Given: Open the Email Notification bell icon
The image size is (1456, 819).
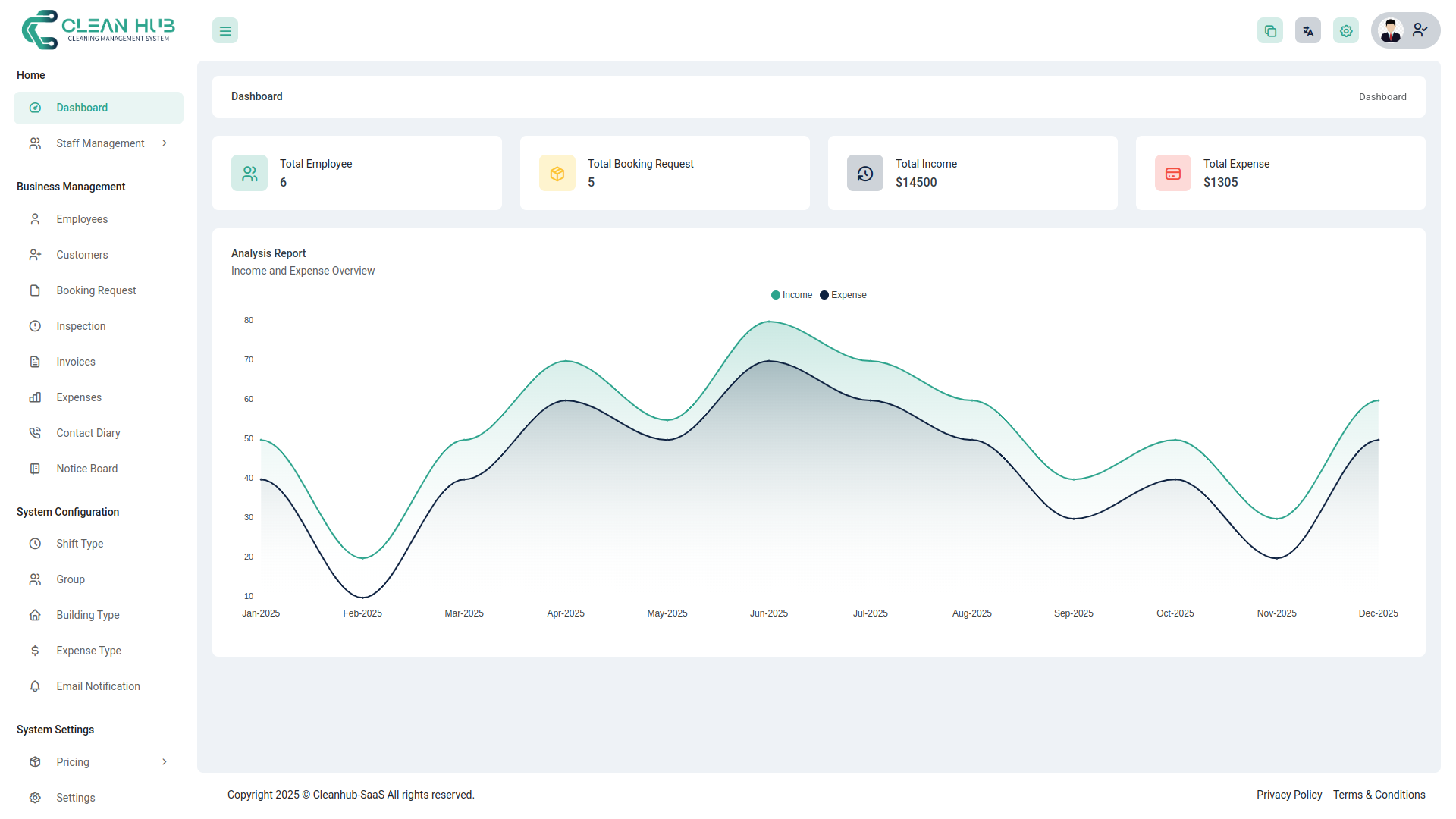Looking at the screenshot, I should pos(35,686).
